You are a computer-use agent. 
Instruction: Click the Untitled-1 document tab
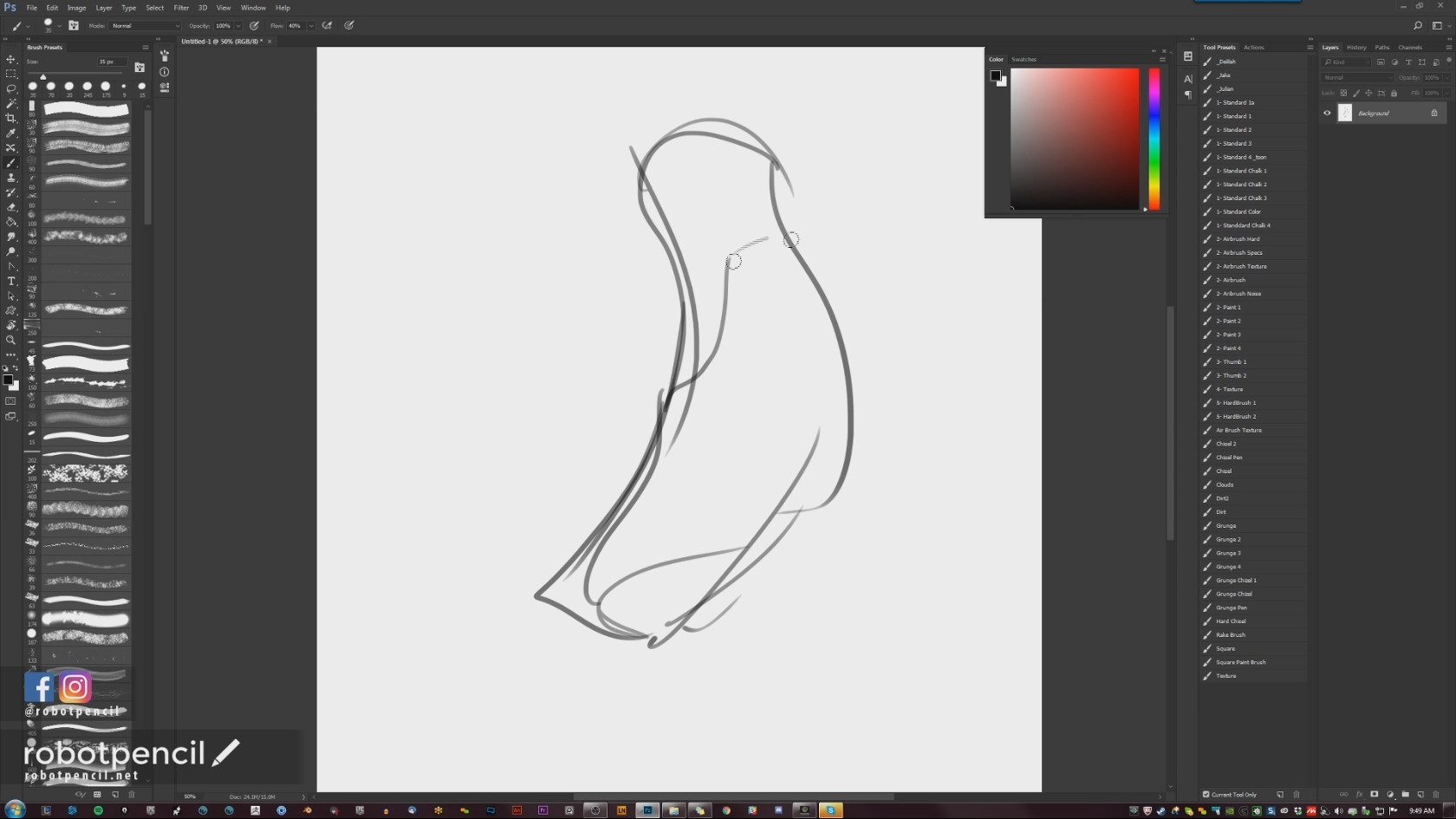click(x=222, y=42)
